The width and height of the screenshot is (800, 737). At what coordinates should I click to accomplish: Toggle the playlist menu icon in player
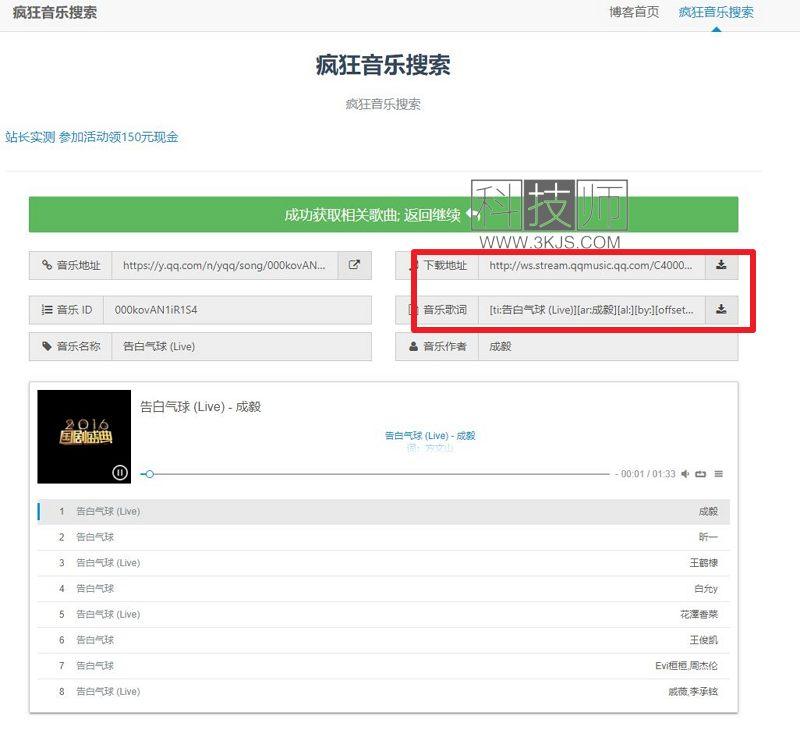[x=718, y=474]
